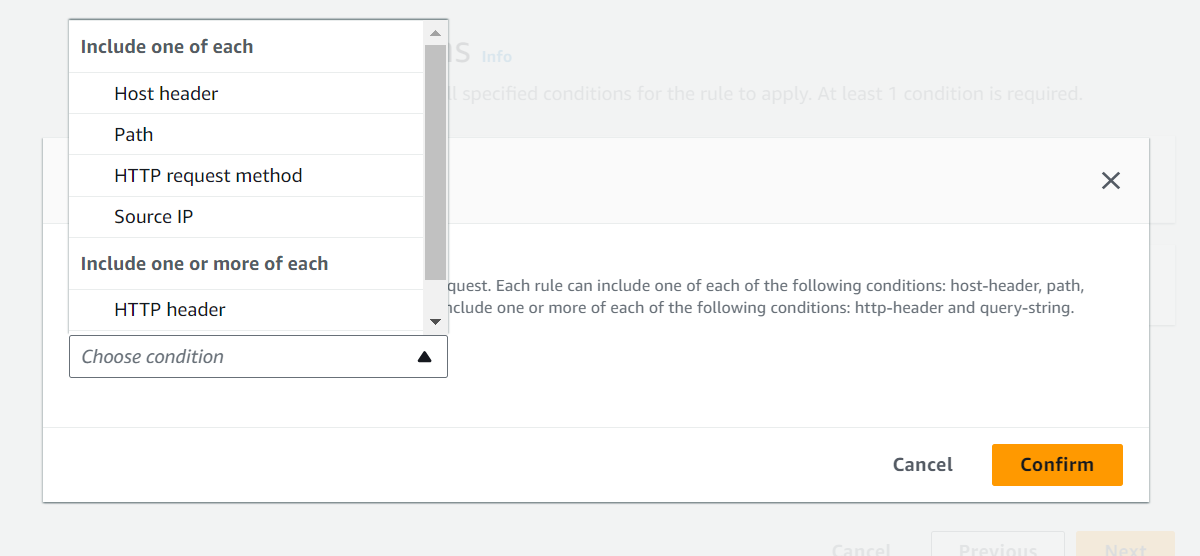Viewport: 1200px width, 556px height.
Task: Select the HTTP header option
Action: (x=246, y=310)
